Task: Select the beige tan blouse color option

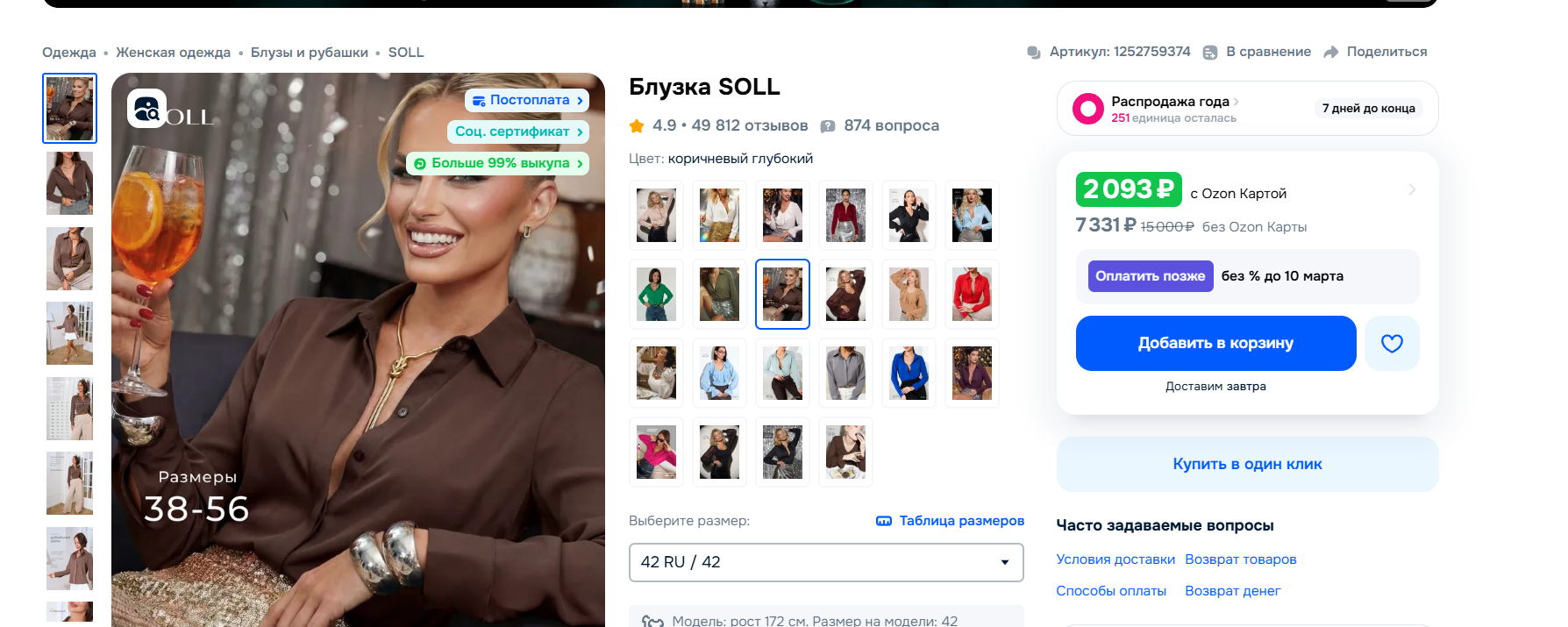Action: [909, 295]
